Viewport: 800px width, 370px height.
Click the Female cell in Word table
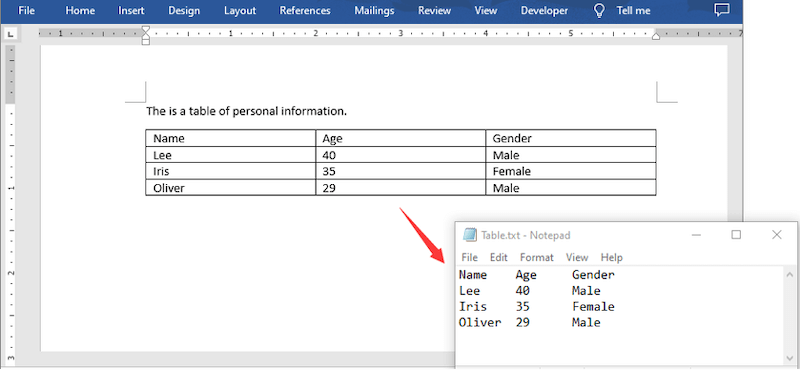pos(571,171)
